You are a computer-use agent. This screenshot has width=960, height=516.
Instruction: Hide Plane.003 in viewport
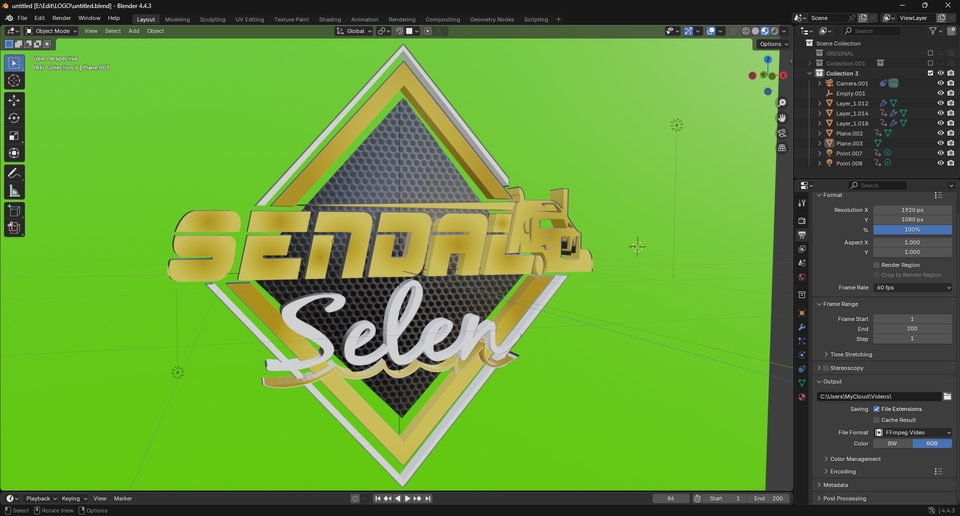pyautogui.click(x=940, y=143)
